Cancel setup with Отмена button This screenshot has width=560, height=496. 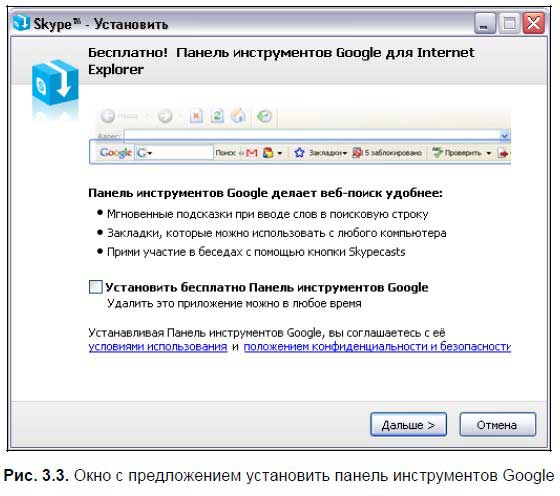pos(498,425)
